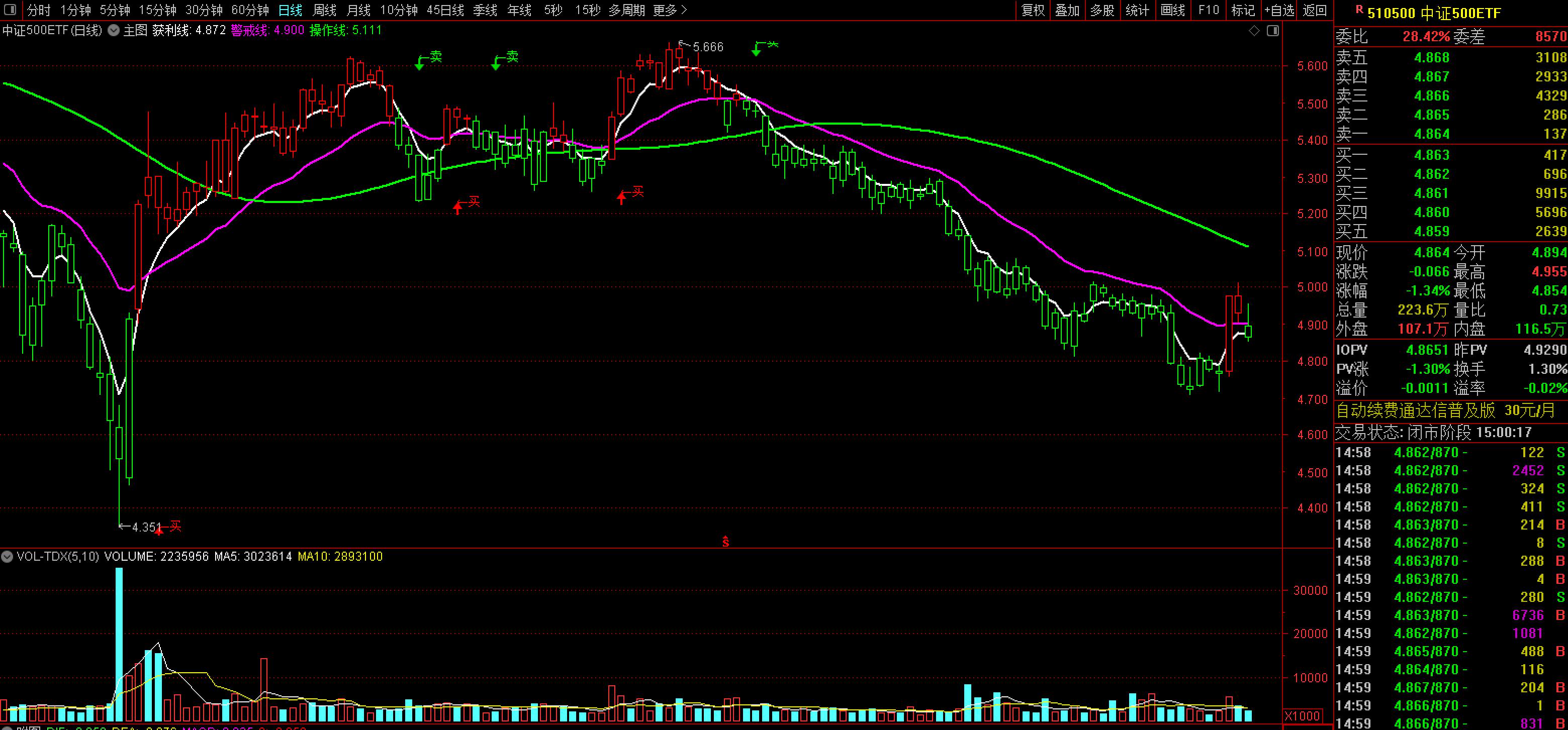Select the 1分钟 period
This screenshot has width=1568, height=730.
click(x=75, y=10)
